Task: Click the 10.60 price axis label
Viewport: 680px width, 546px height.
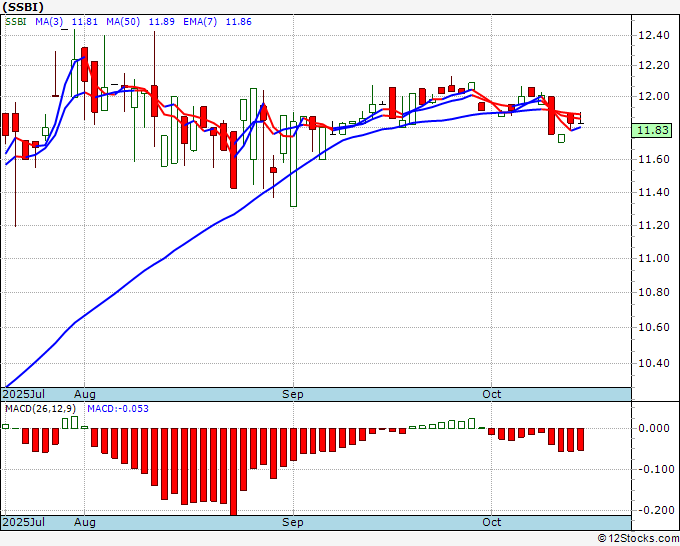Action: [x=654, y=327]
